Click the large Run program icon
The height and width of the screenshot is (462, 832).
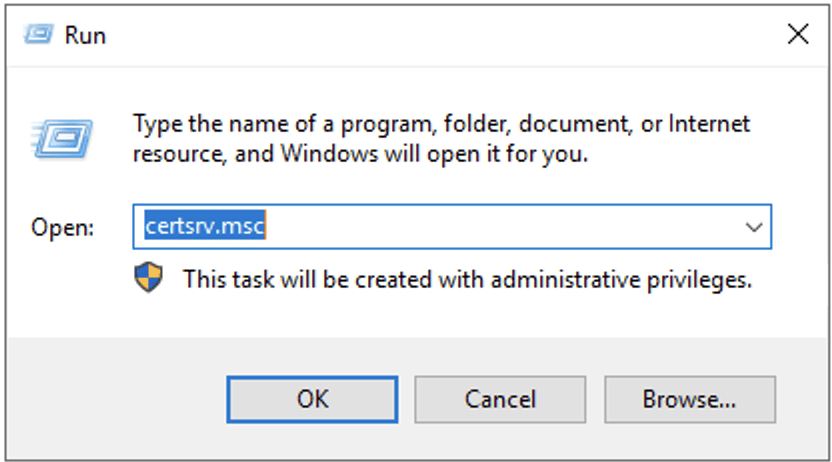click(62, 135)
